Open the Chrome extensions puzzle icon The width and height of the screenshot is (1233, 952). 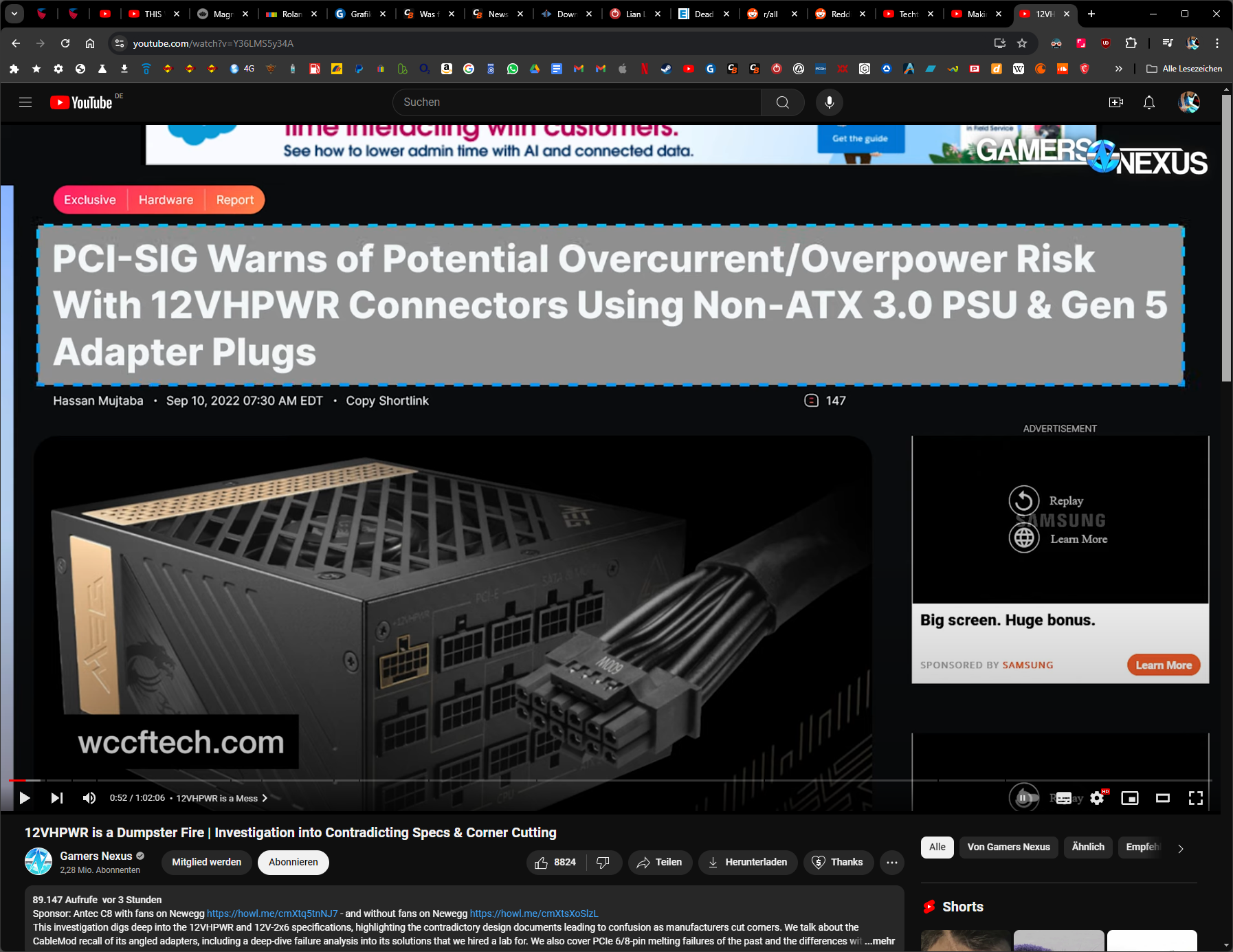coord(1131,43)
